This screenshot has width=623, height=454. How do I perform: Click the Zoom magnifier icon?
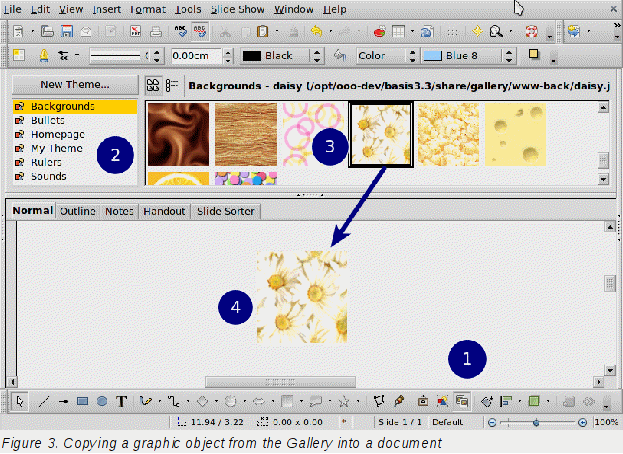point(496,31)
